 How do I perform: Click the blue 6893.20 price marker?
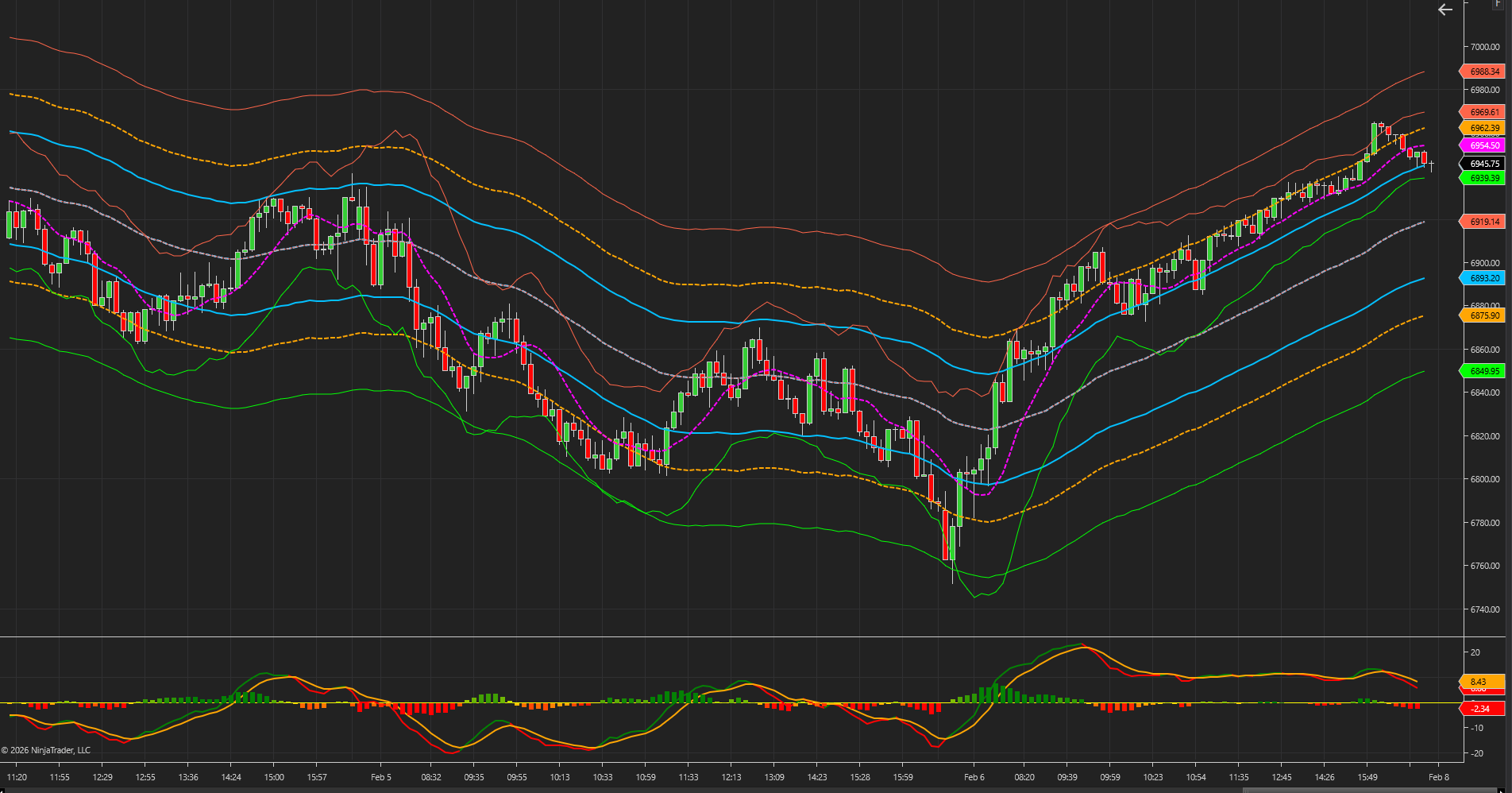click(x=1483, y=278)
